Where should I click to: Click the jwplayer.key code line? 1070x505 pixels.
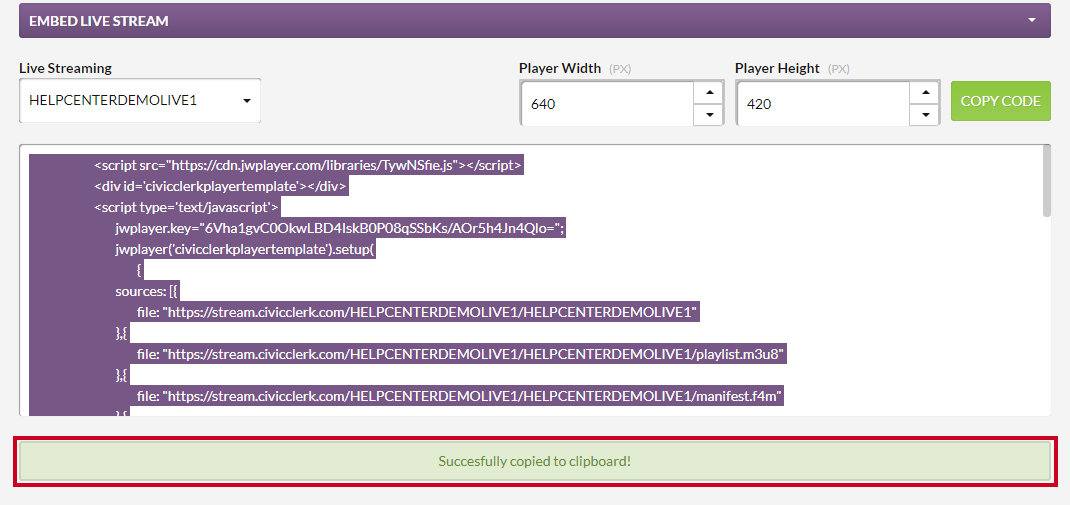(x=341, y=229)
